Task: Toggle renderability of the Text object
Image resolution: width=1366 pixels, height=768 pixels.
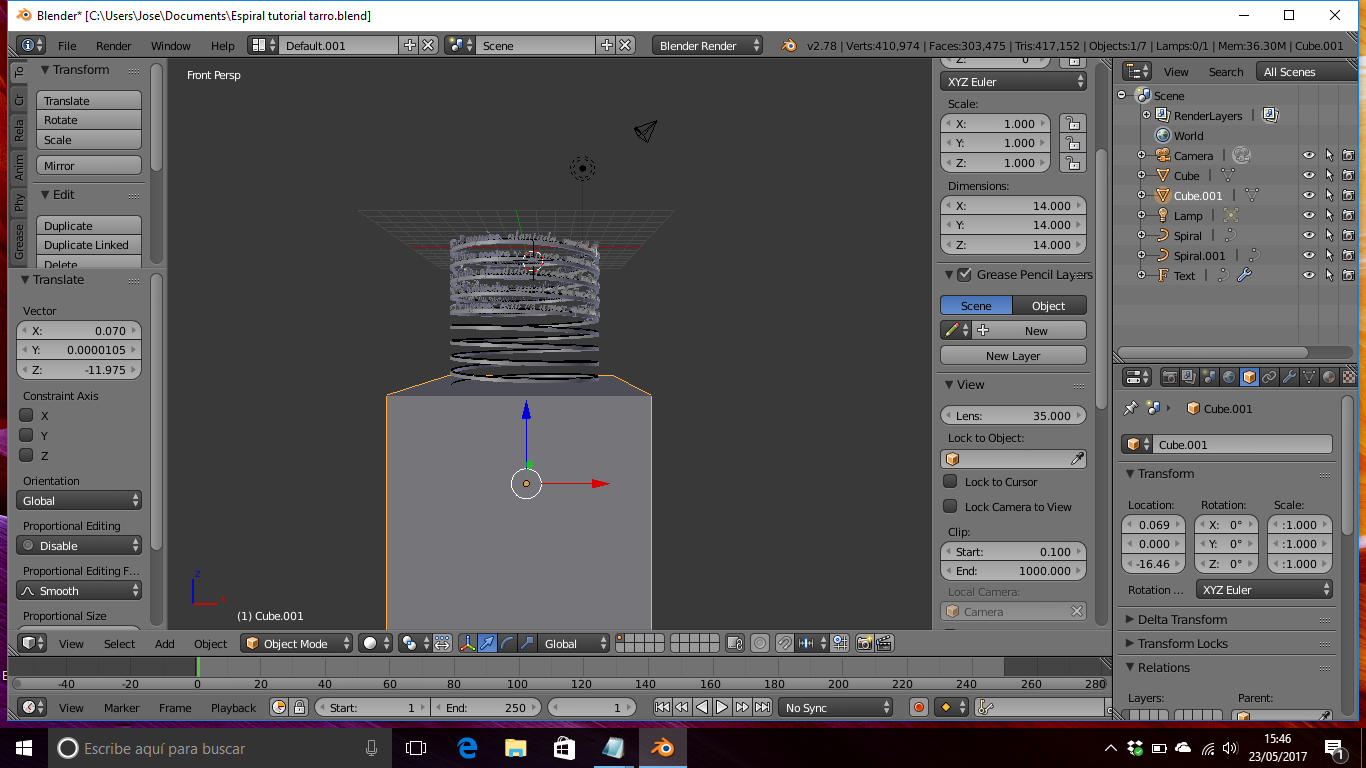Action: [x=1348, y=275]
